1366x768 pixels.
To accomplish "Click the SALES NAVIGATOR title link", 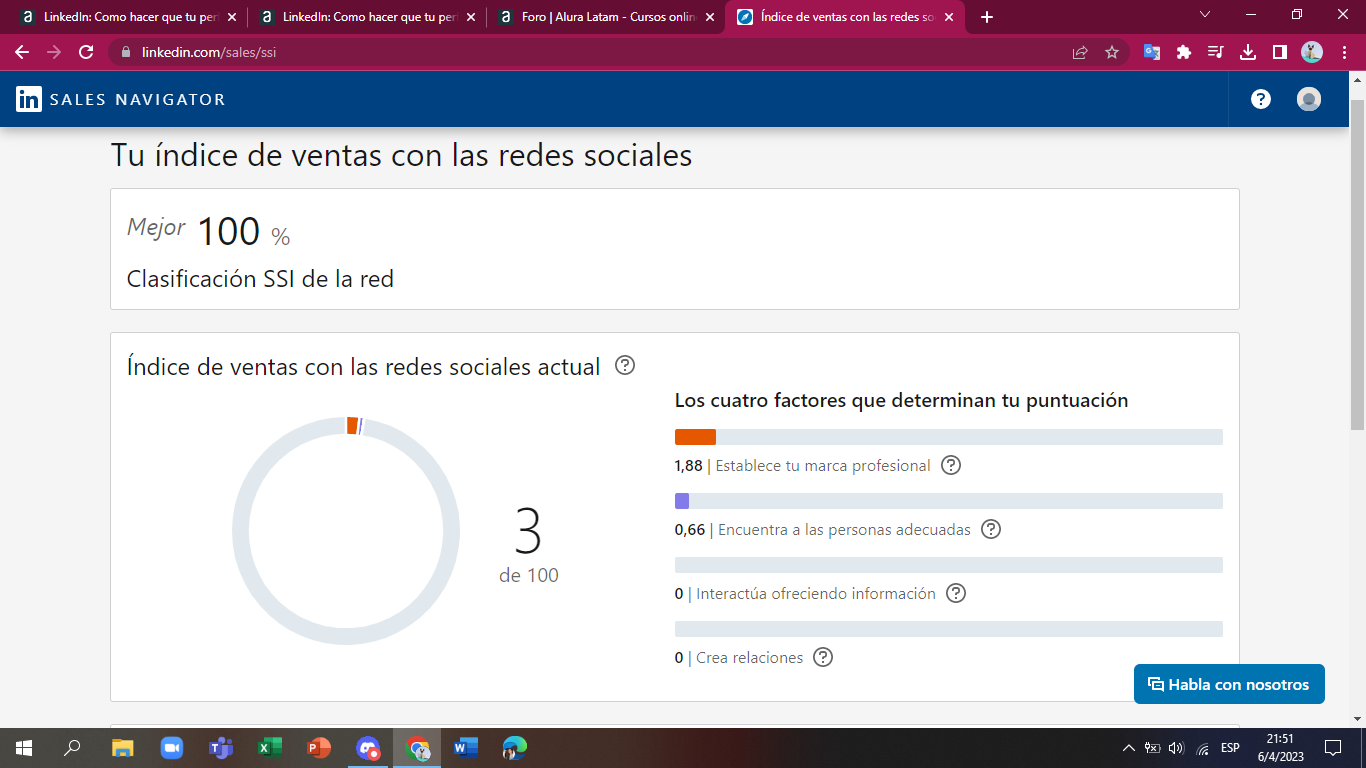I will (138, 99).
